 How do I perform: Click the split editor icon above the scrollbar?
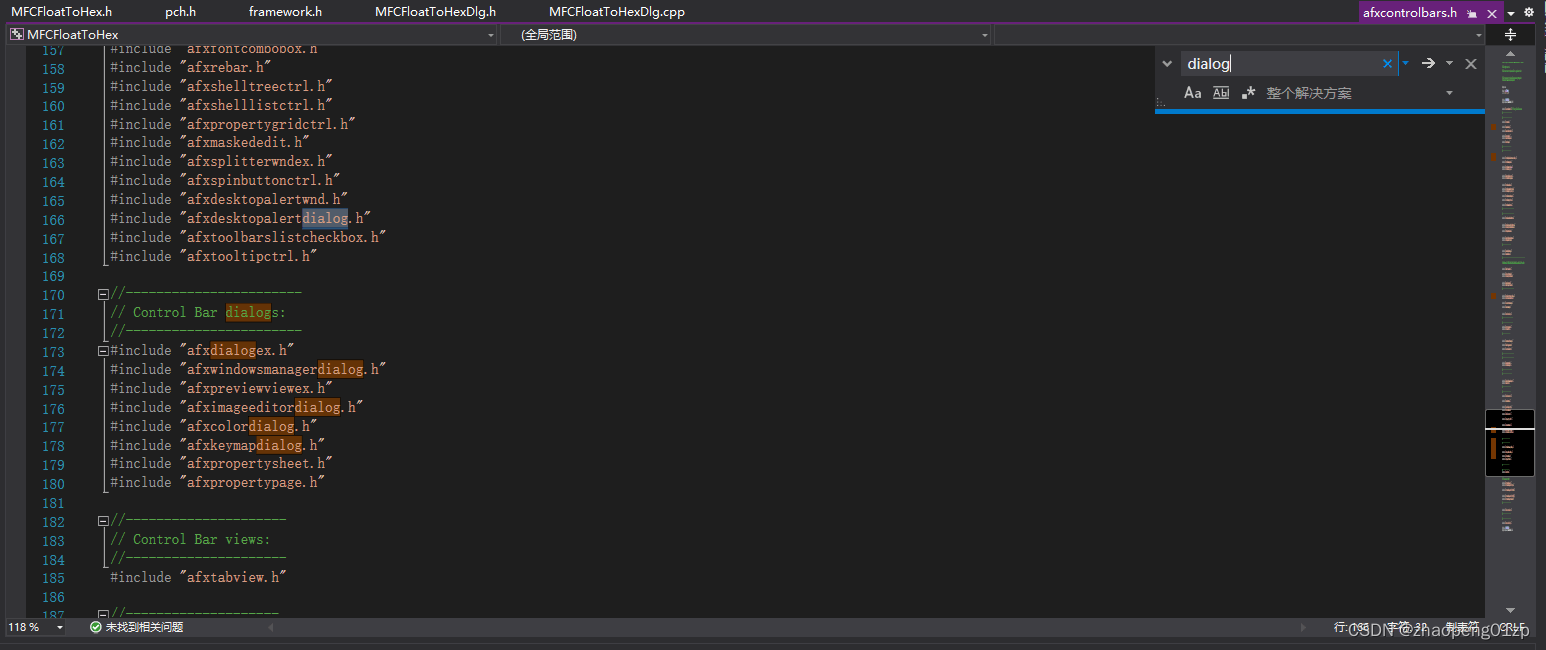[x=1511, y=33]
